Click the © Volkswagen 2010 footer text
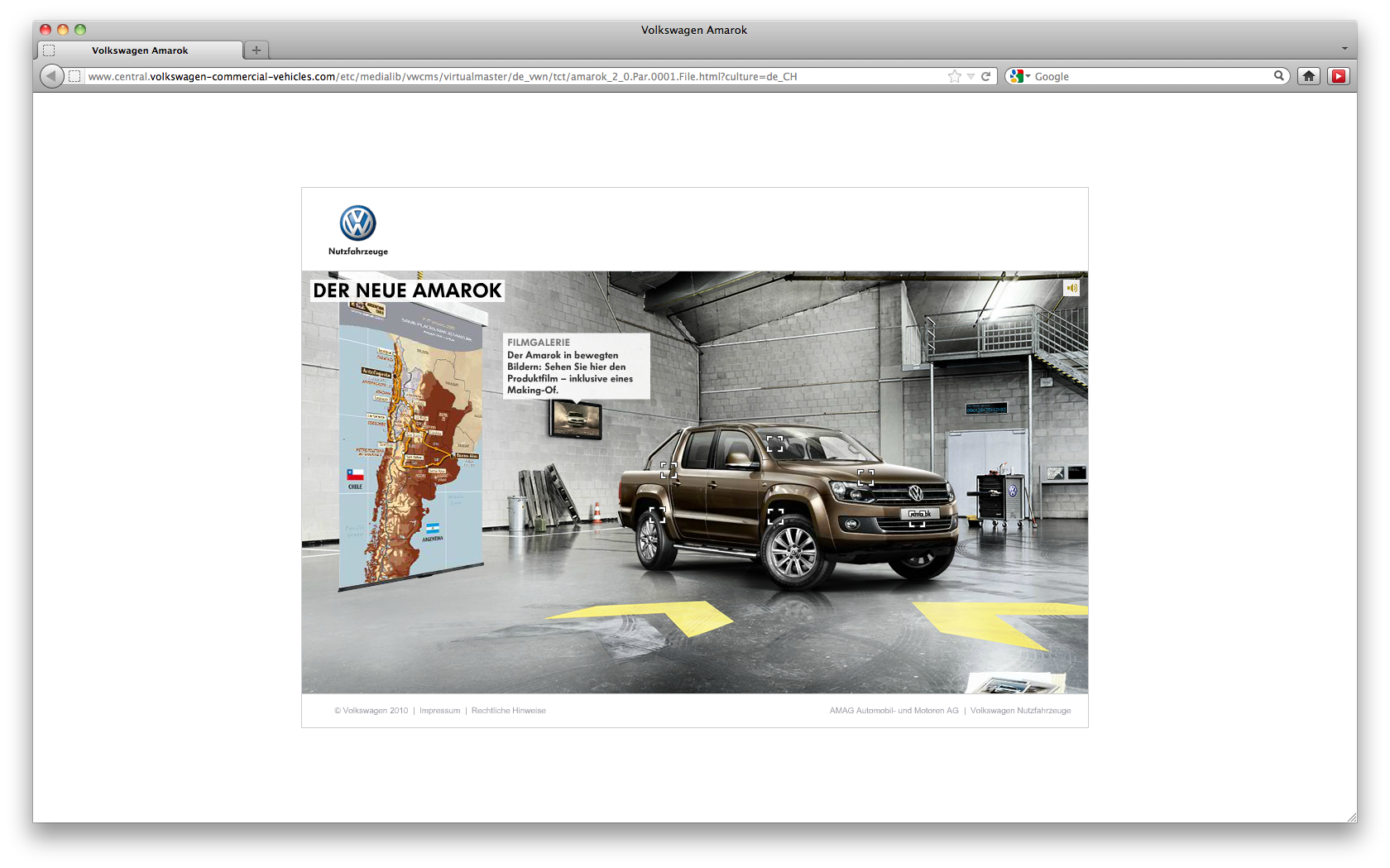Image resolution: width=1390 pixels, height=868 pixels. click(371, 711)
